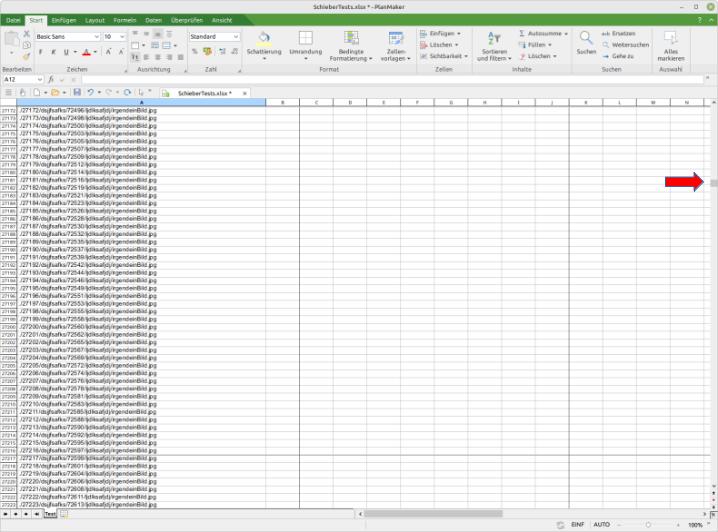718x532 pixels.
Task: Click the Copy icon in Bearbeiten group
Action: click(27, 45)
